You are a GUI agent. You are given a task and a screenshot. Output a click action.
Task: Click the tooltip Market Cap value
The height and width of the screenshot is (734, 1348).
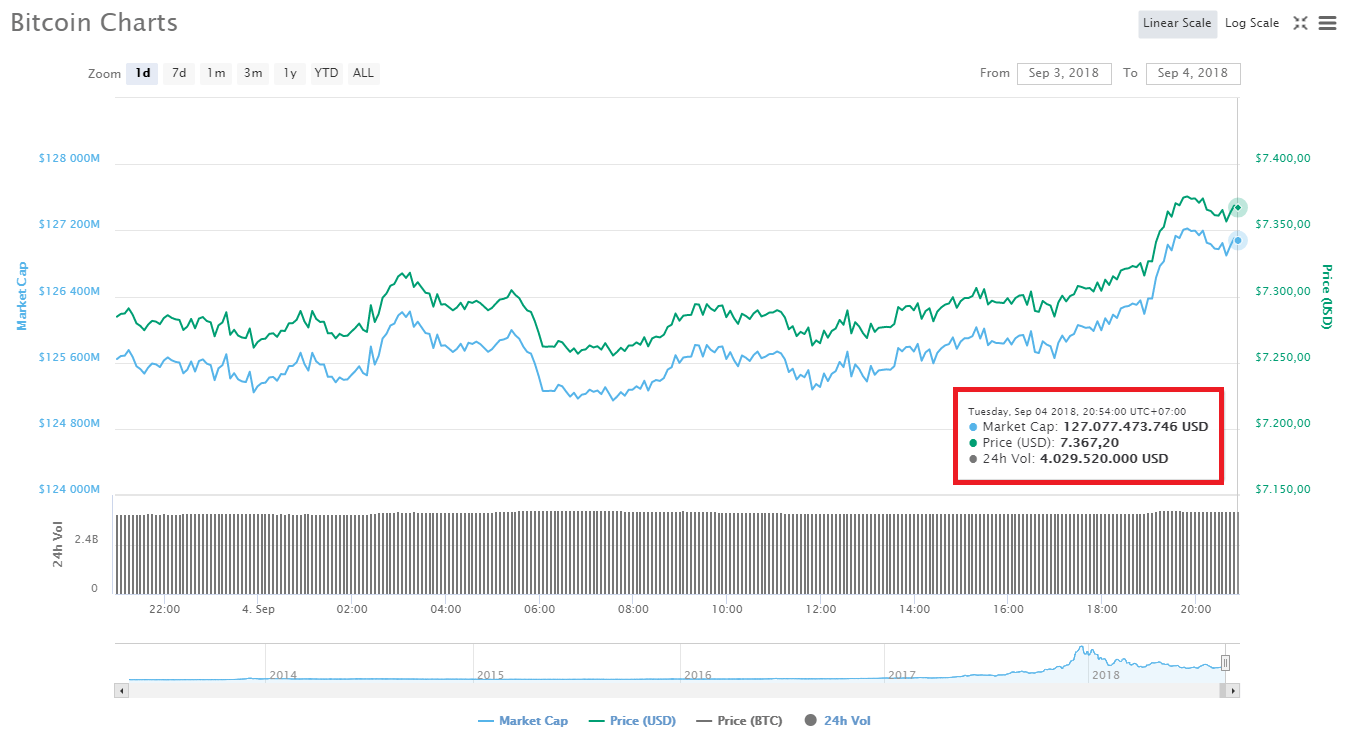1135,427
